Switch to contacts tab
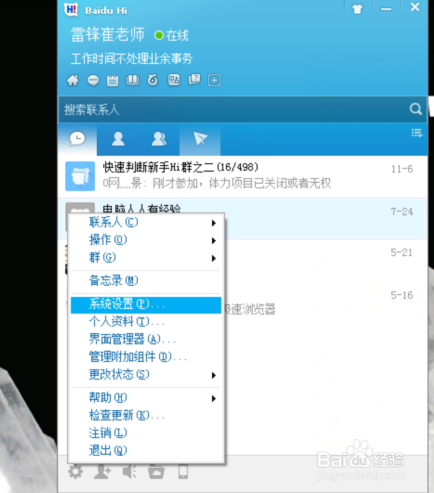Screen dimensions: 434x493 point(118,139)
